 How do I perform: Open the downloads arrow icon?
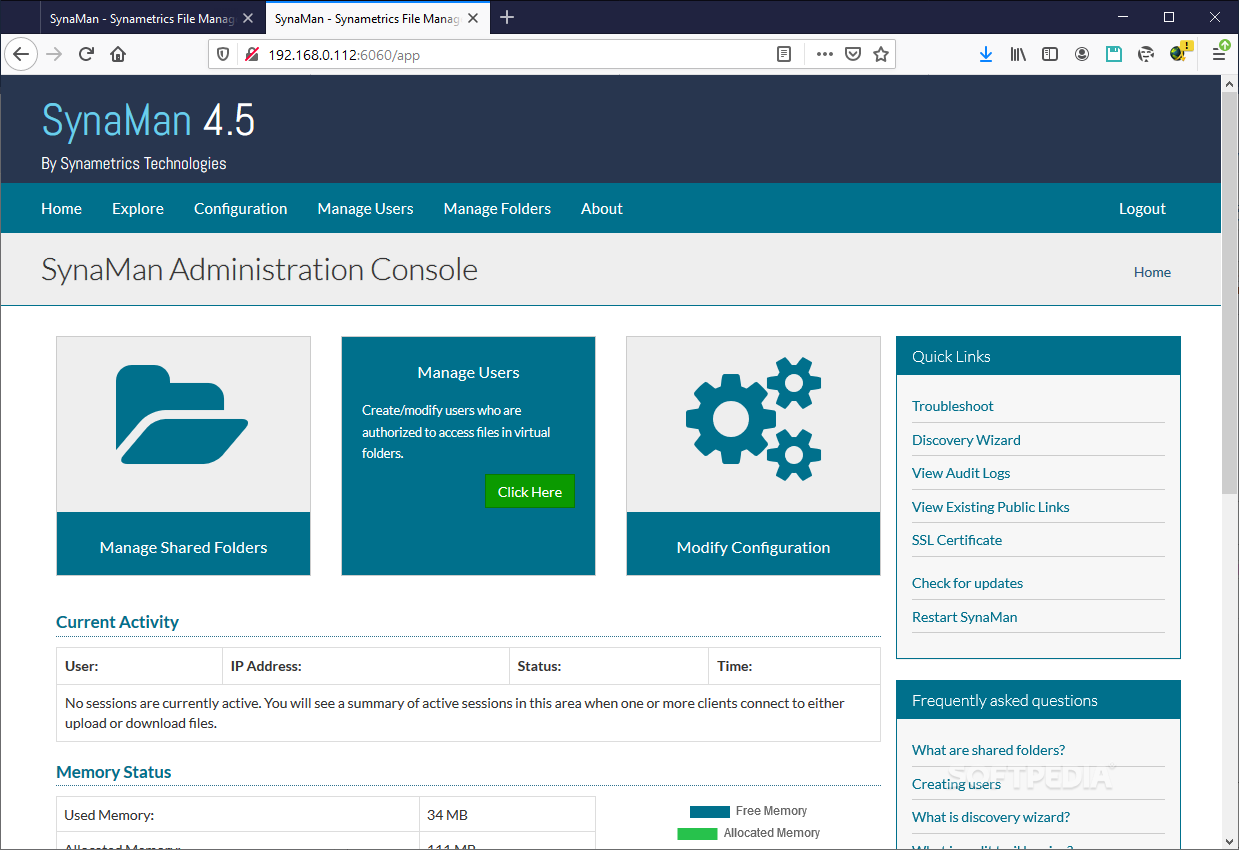coord(986,54)
